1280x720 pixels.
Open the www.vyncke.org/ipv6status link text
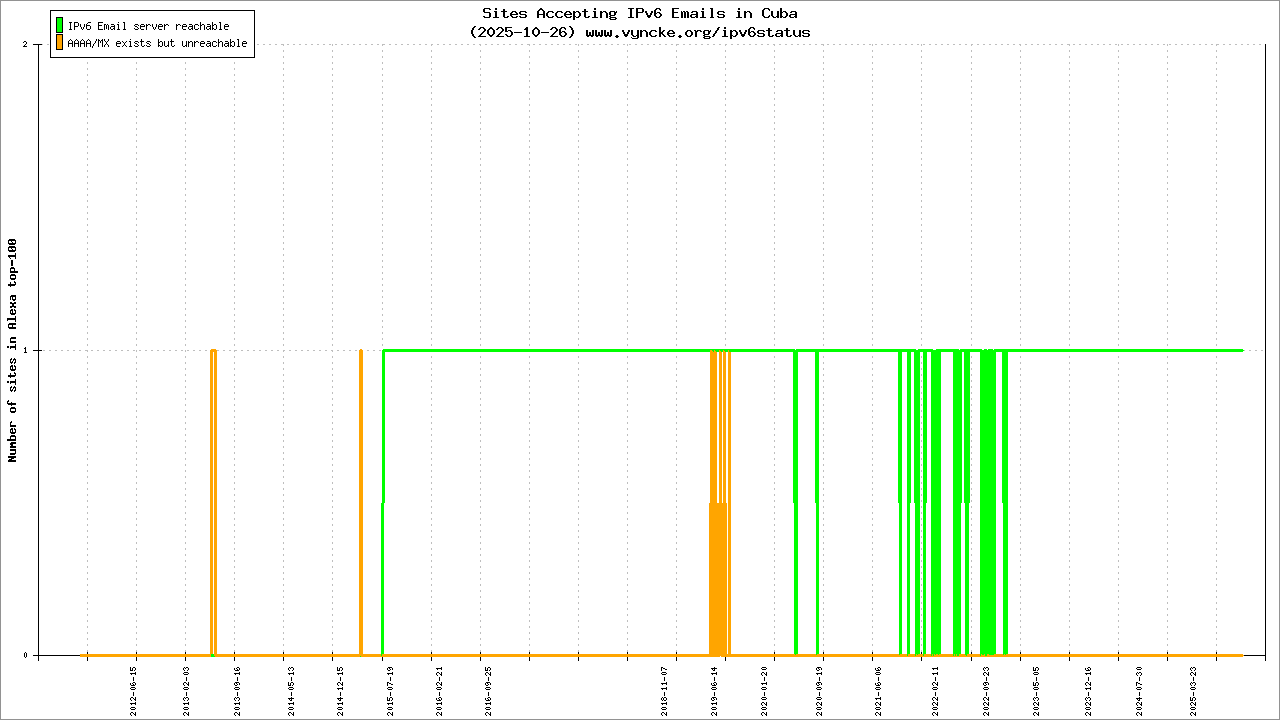697,32
